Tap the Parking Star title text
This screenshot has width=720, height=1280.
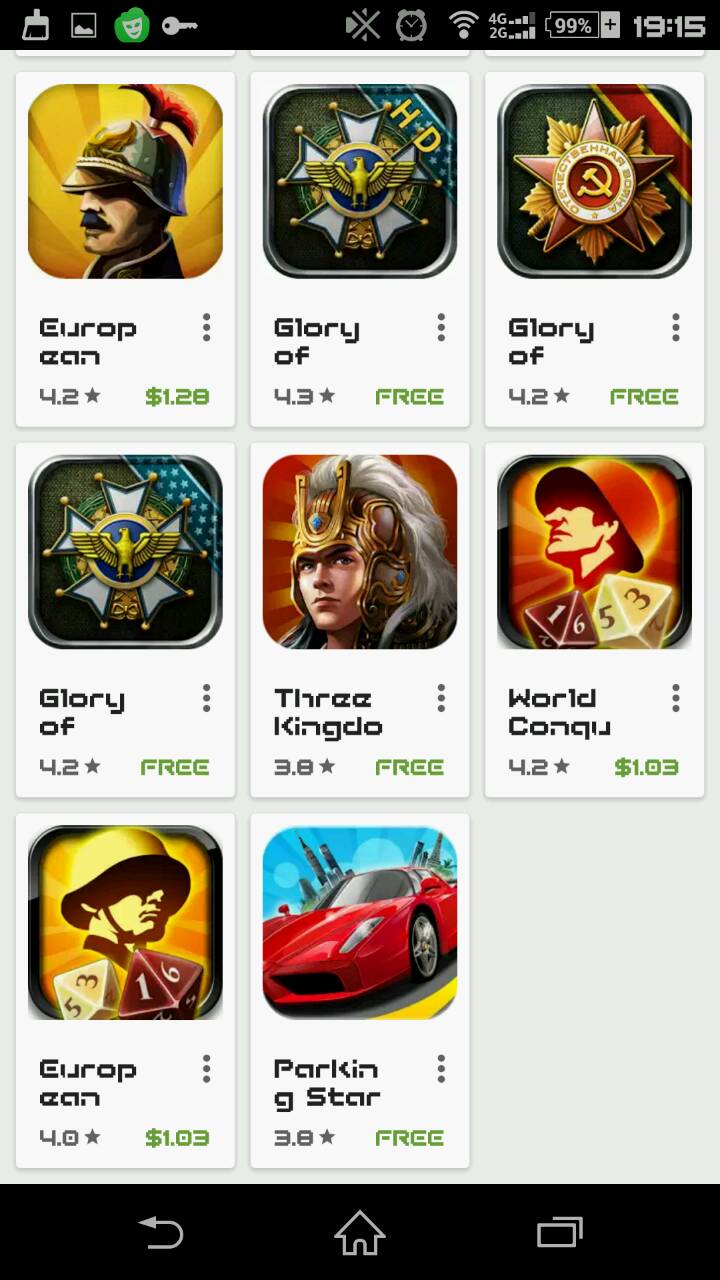pos(328,1083)
